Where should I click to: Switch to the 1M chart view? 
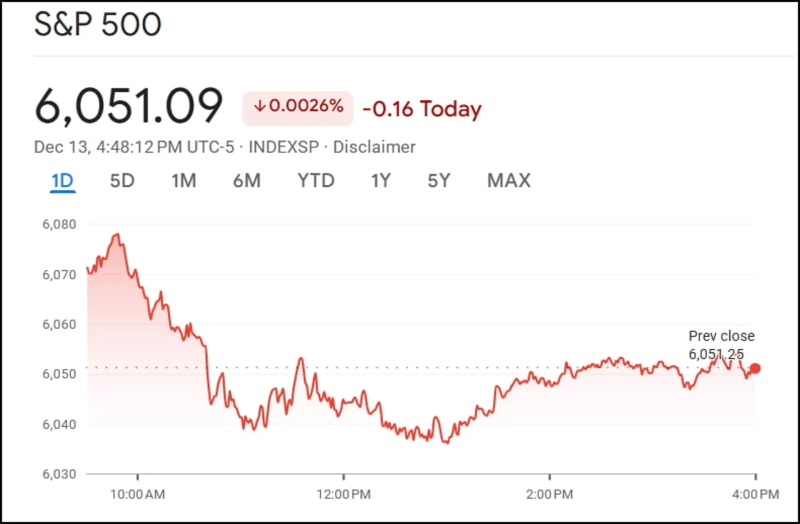[x=183, y=181]
